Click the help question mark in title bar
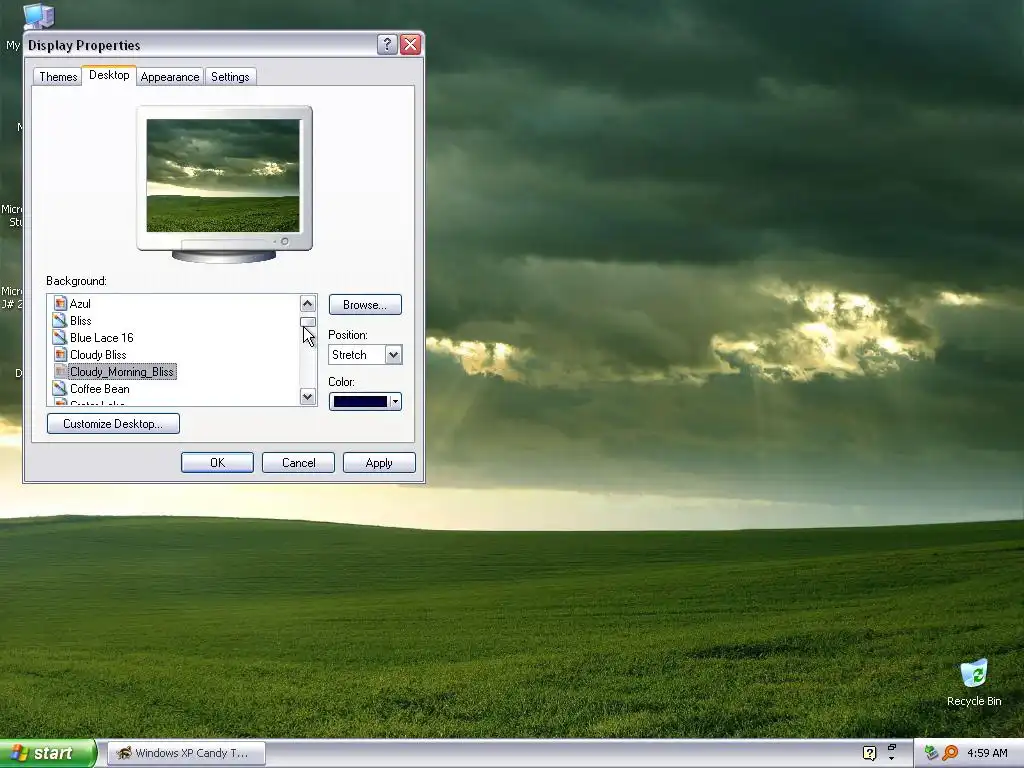Viewport: 1024px width, 768px height. pyautogui.click(x=387, y=44)
